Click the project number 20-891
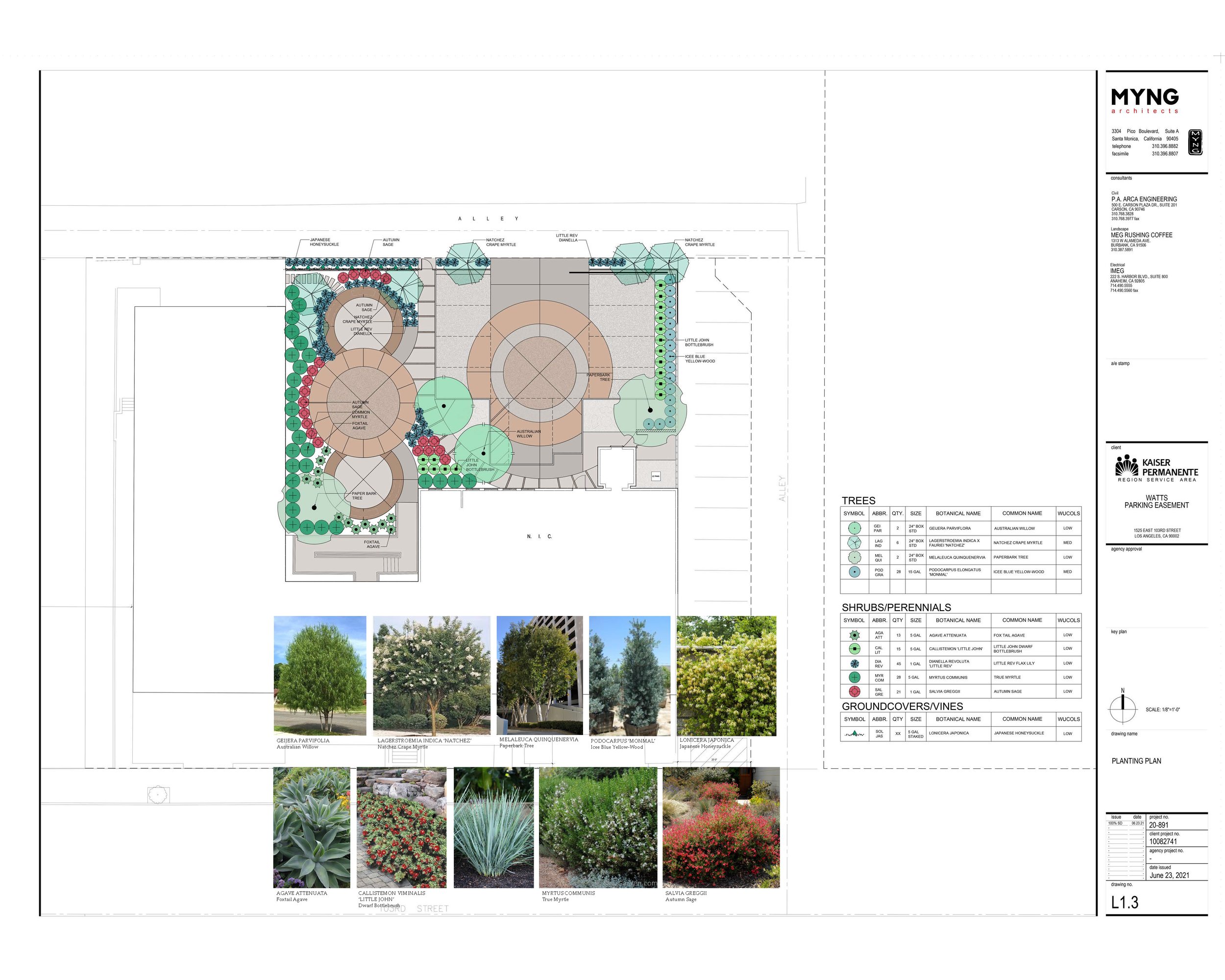Screen dimensions: 1225x980 click(x=1159, y=825)
